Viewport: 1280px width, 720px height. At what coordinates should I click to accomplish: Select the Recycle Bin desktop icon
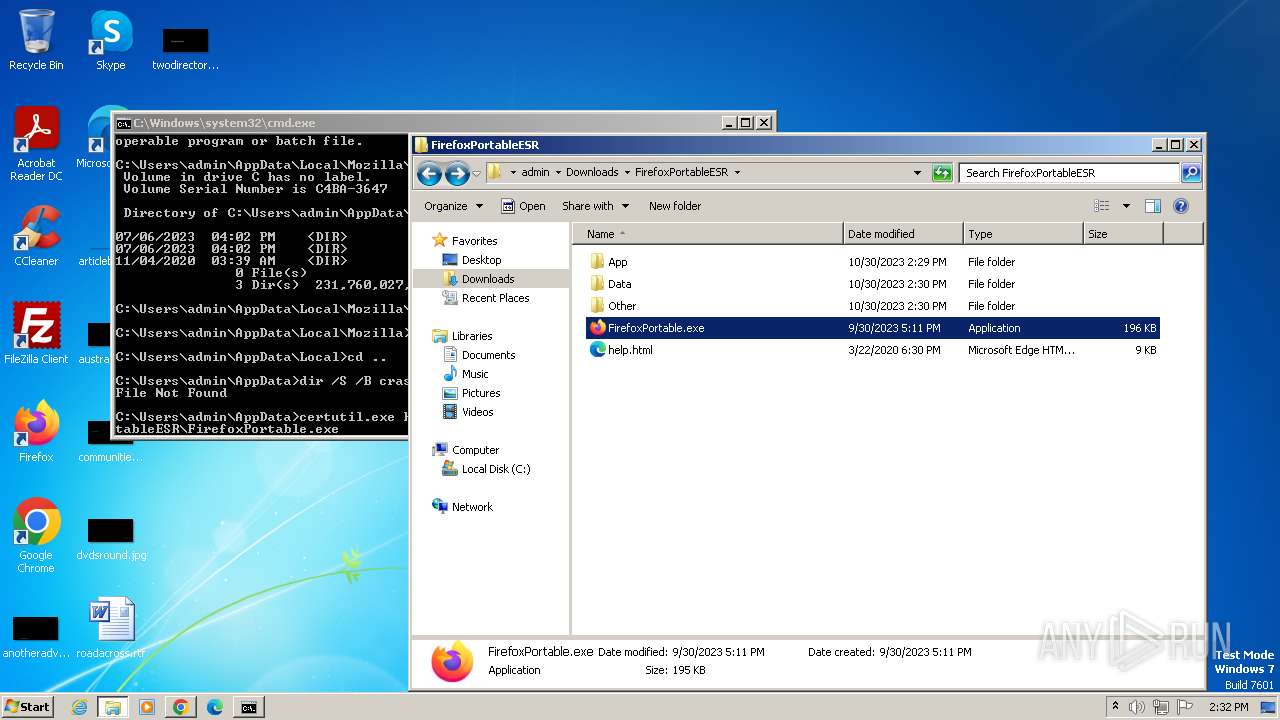coord(36,40)
